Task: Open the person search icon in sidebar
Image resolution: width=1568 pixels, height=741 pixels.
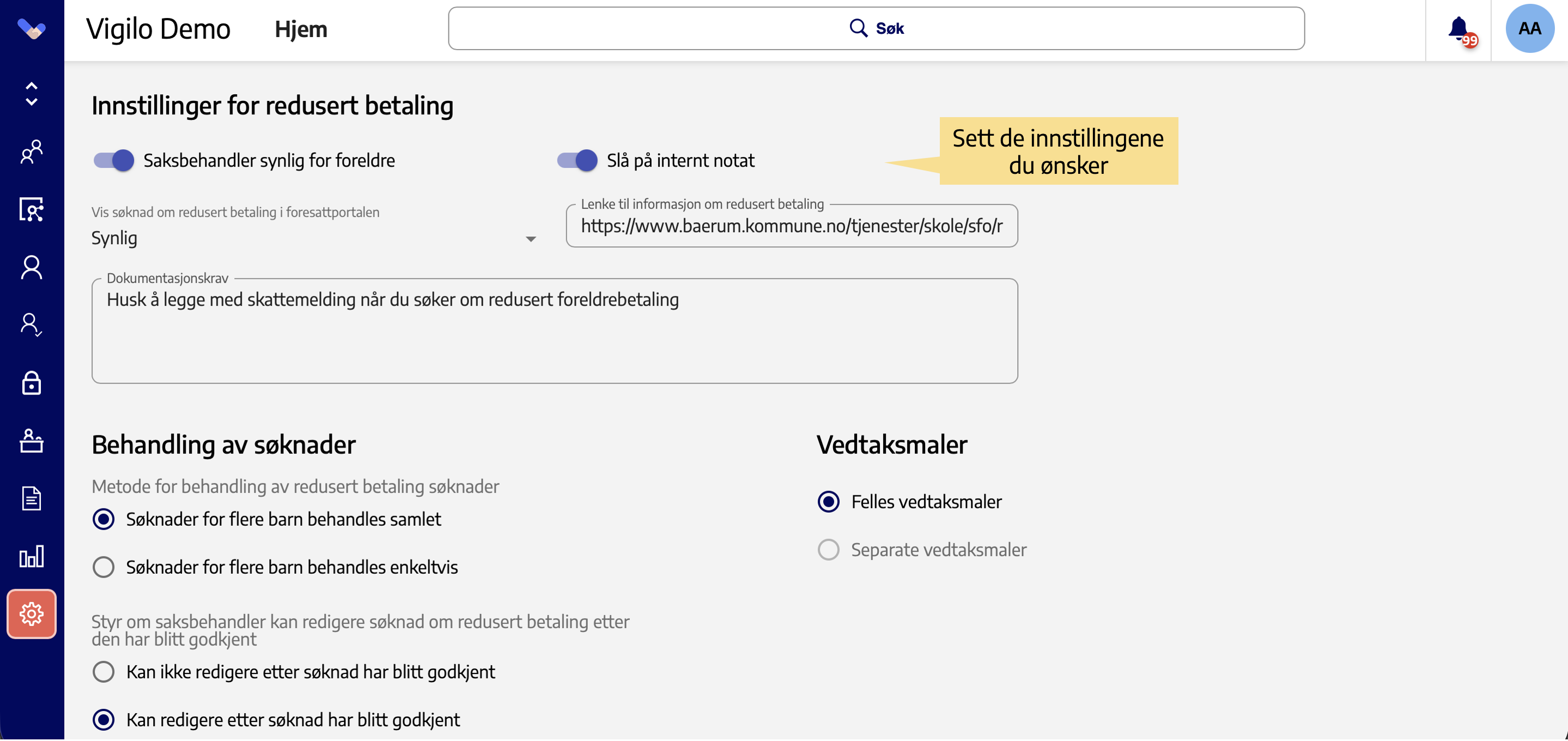Action: 32,209
